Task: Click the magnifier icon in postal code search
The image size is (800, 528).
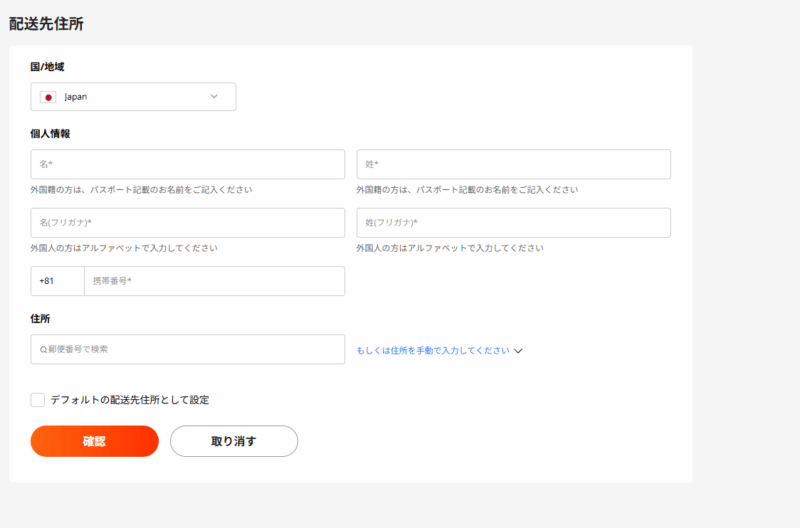Action: (x=43, y=350)
